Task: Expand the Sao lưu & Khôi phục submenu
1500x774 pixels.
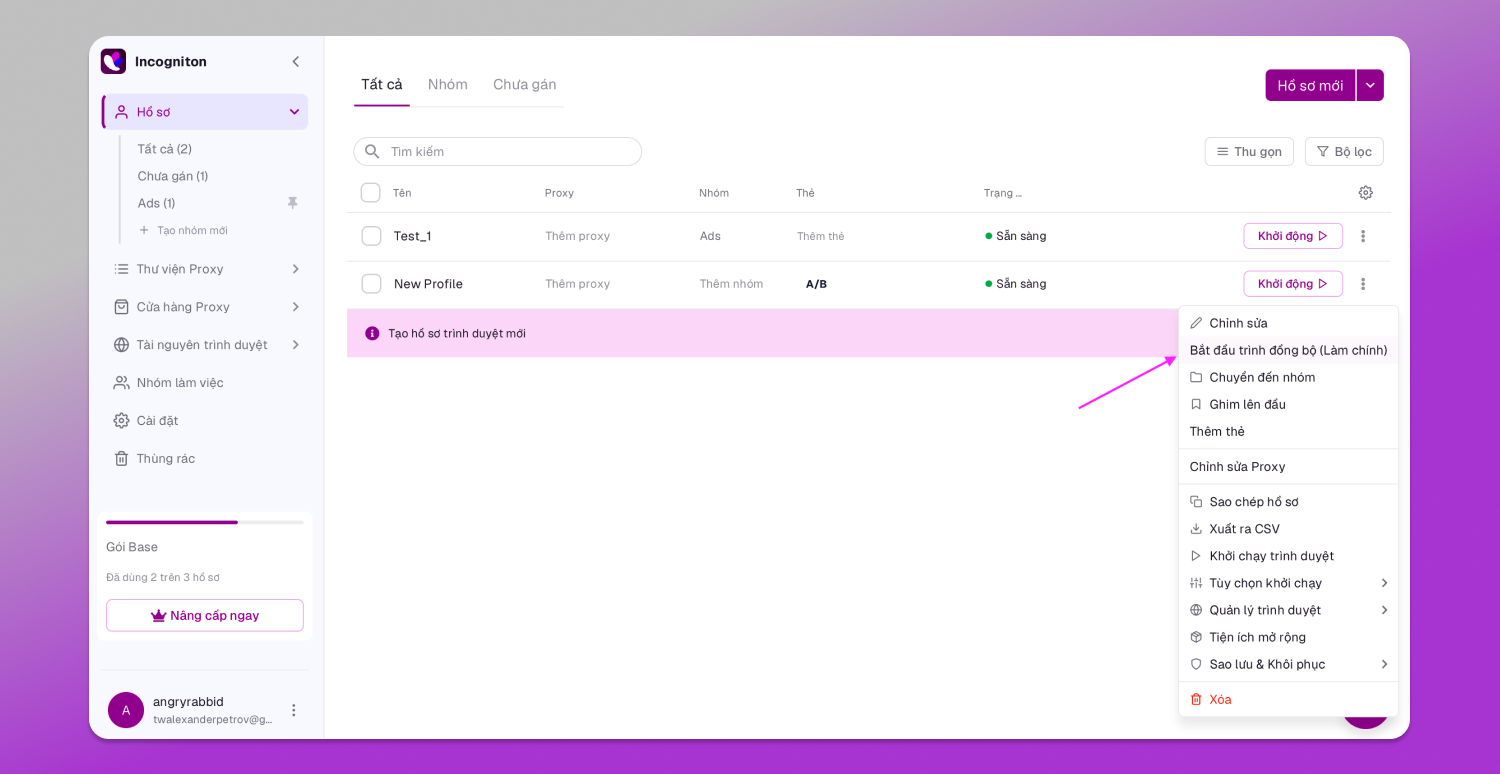Action: coord(1288,664)
